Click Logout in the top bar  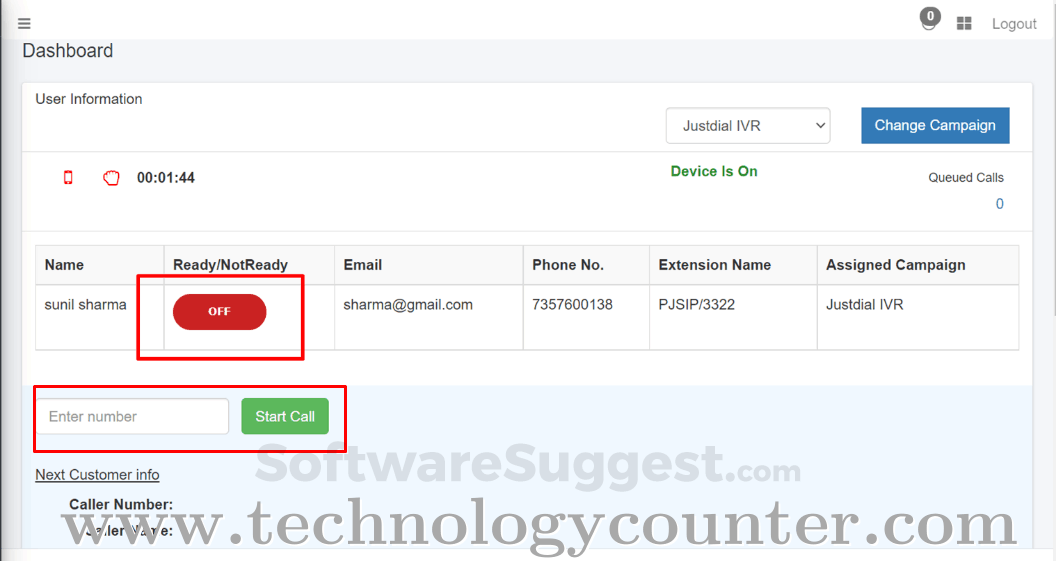(1014, 24)
